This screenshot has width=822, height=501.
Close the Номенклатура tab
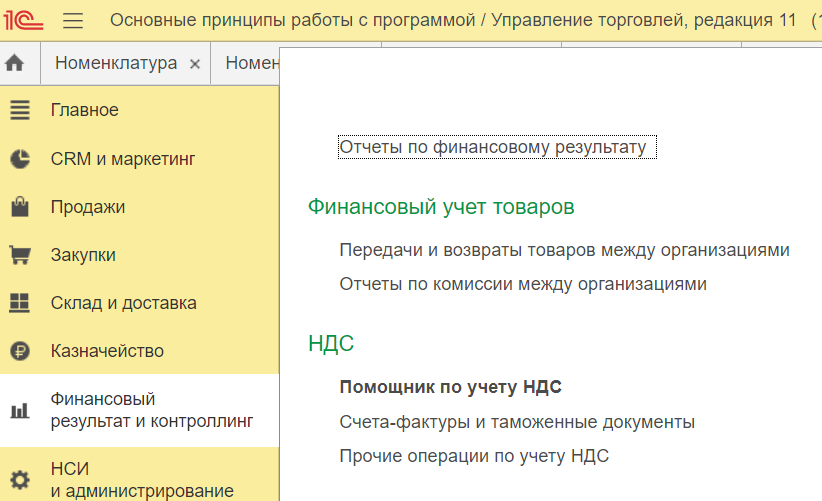[x=195, y=63]
